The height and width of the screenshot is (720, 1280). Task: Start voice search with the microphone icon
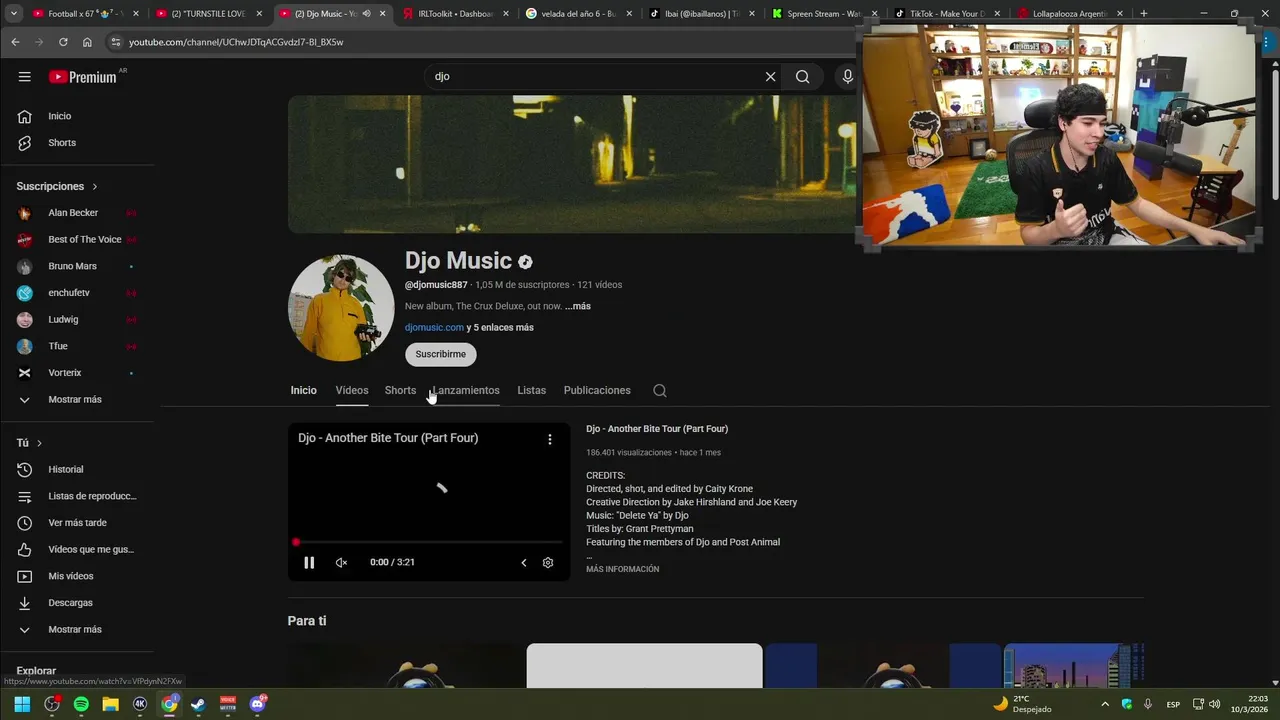[x=847, y=77]
